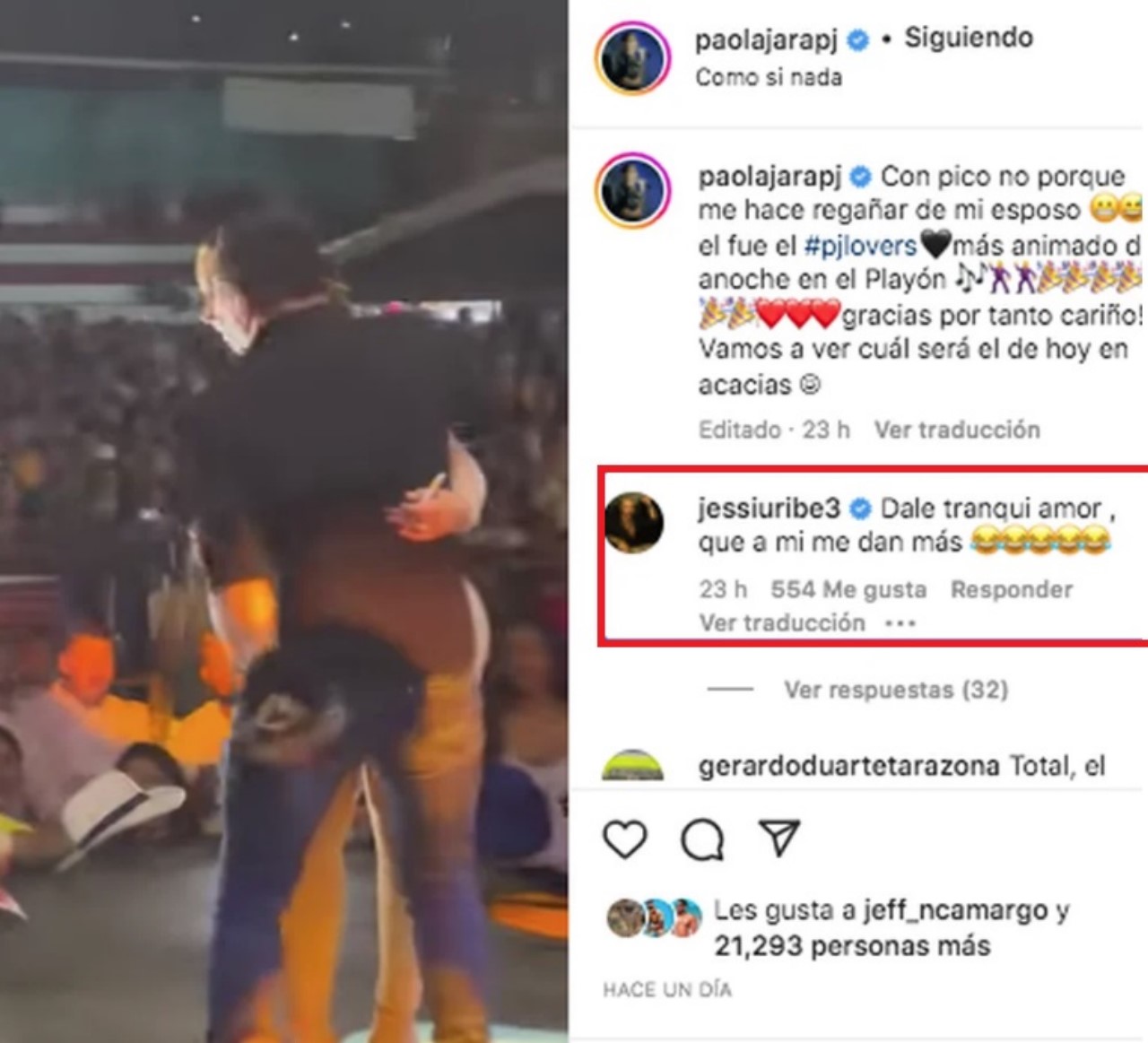Open jeff_ncamargo's profile link
This screenshot has height=1043, width=1148.
pos(956,911)
